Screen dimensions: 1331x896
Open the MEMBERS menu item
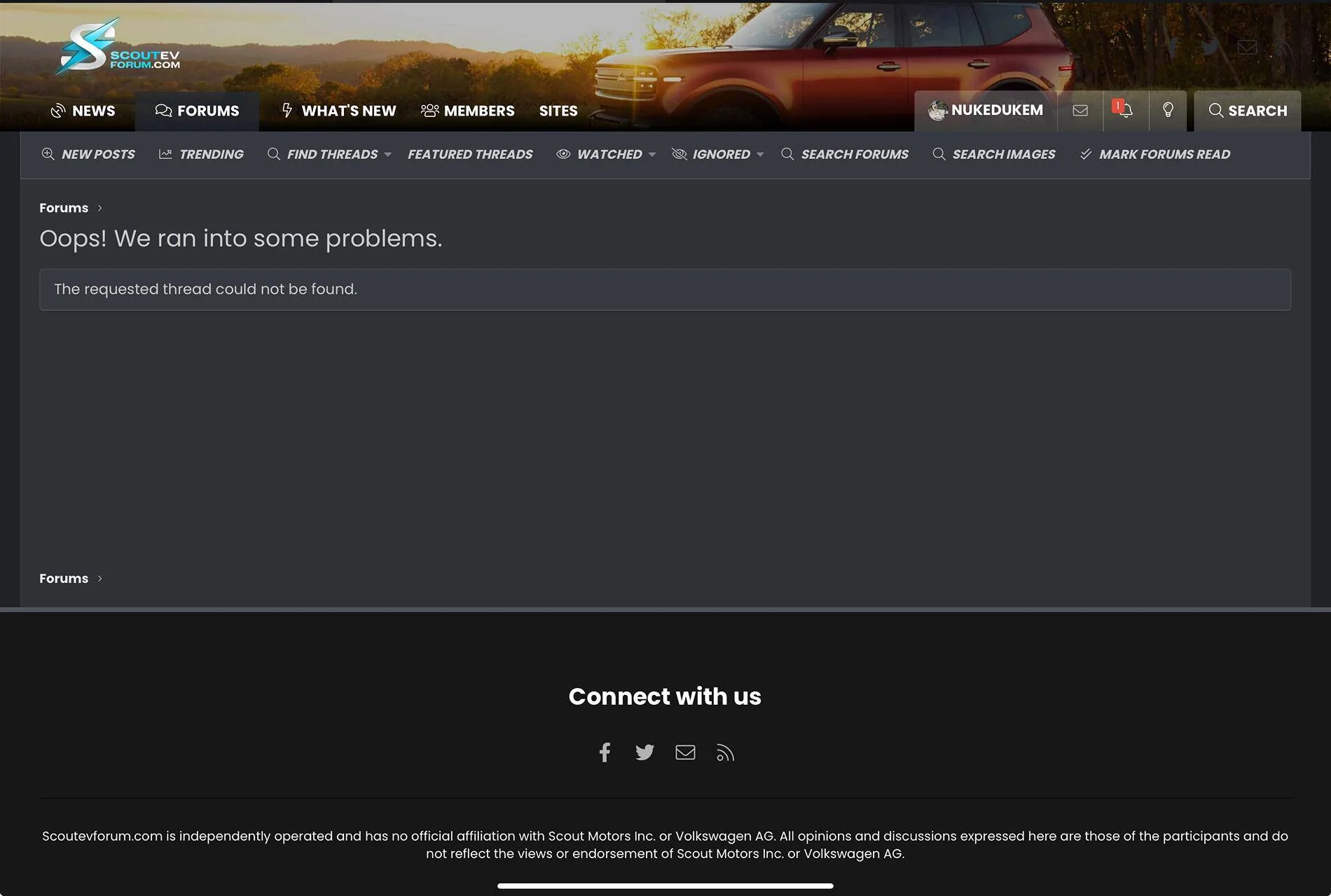(x=467, y=111)
